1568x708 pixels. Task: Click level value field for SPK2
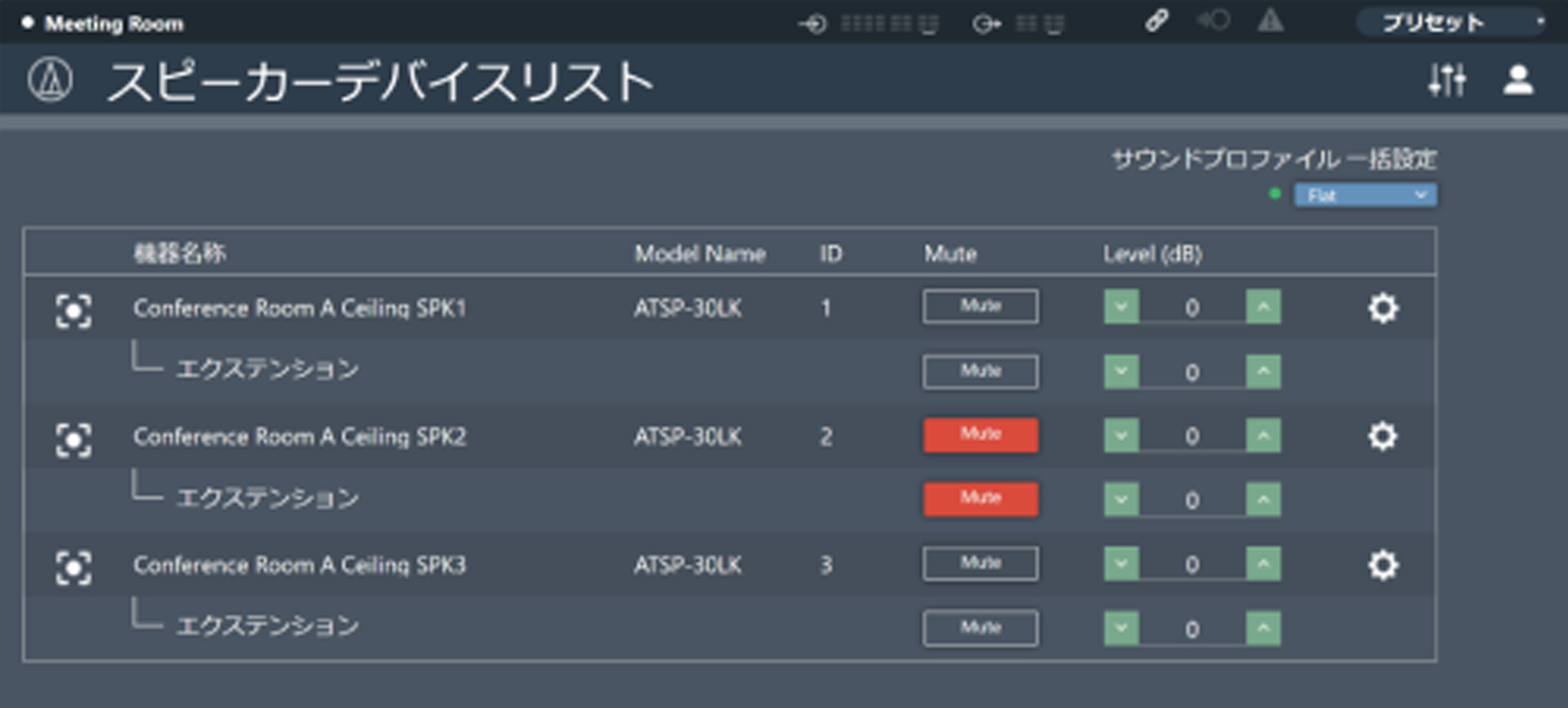pyautogui.click(x=1192, y=436)
